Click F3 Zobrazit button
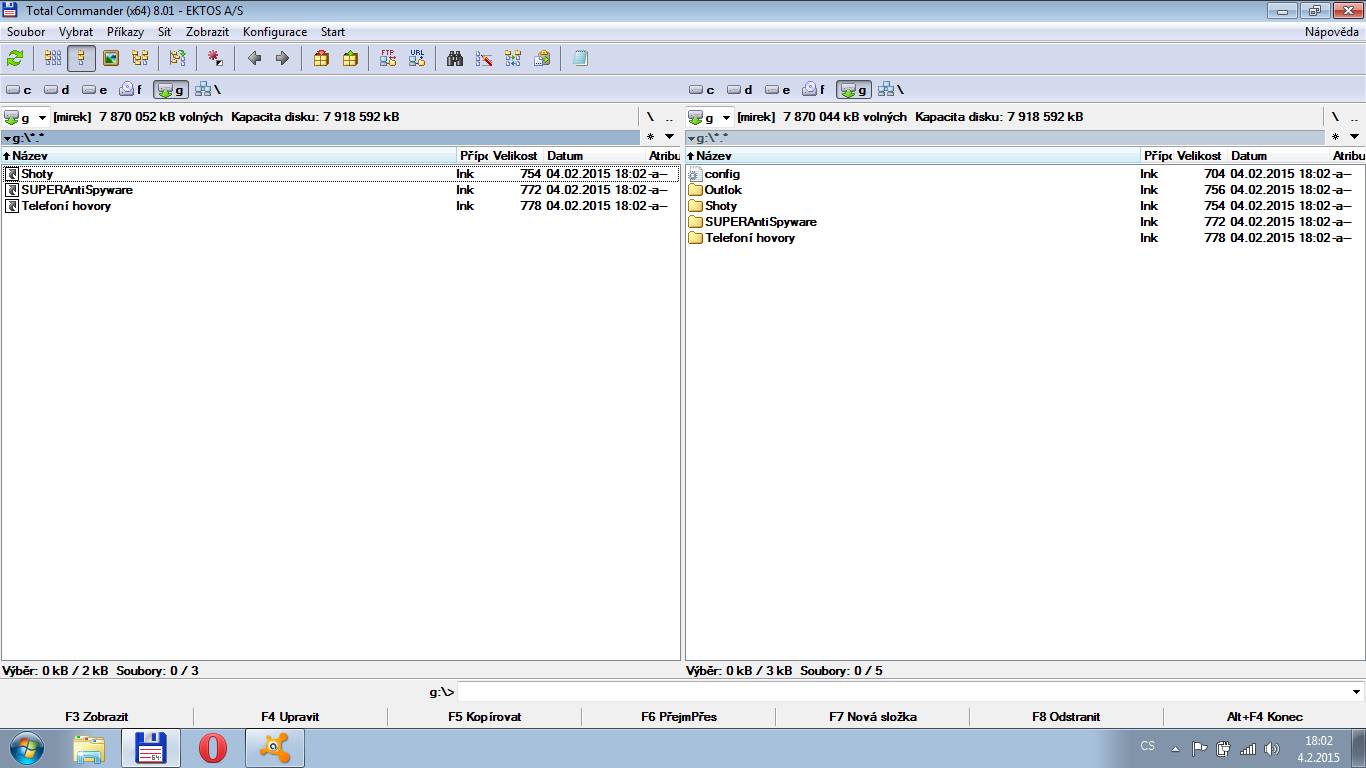 (x=97, y=716)
